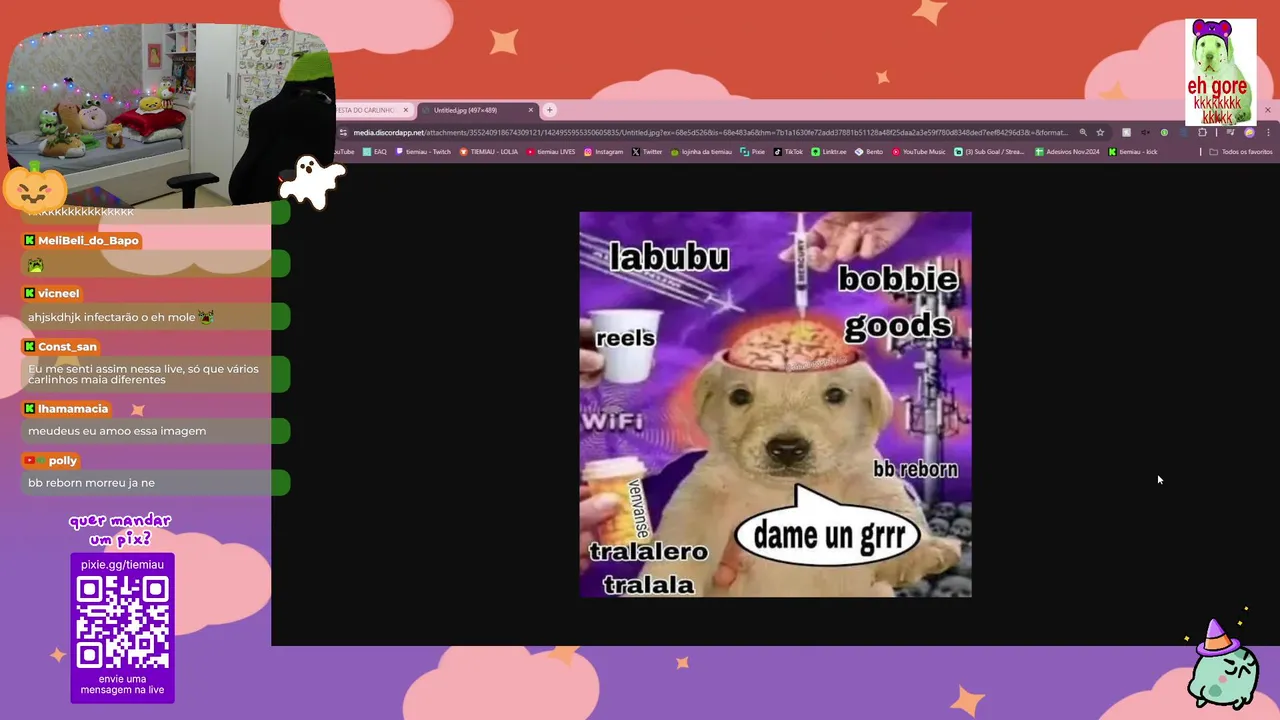Open the Bento bookmark
The width and height of the screenshot is (1280, 720).
869,152
